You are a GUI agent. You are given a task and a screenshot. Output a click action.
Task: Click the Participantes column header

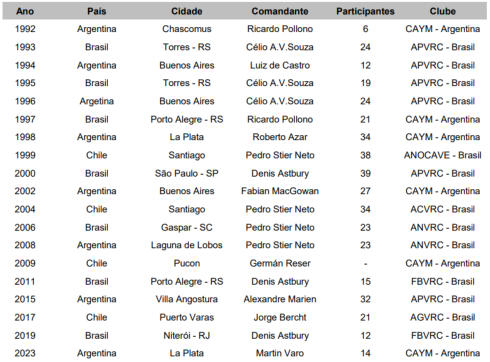[x=365, y=11]
